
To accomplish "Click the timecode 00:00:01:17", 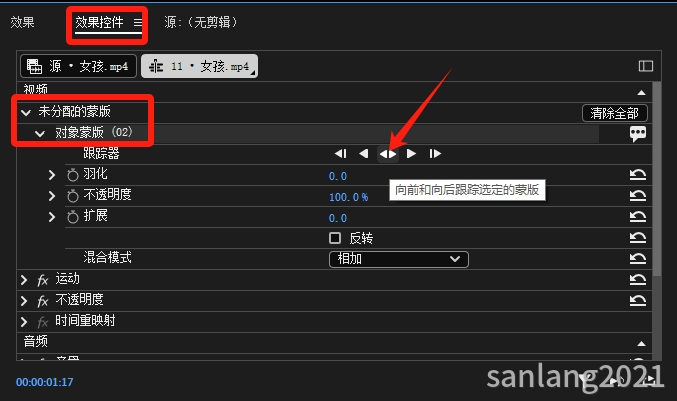I will [x=44, y=382].
